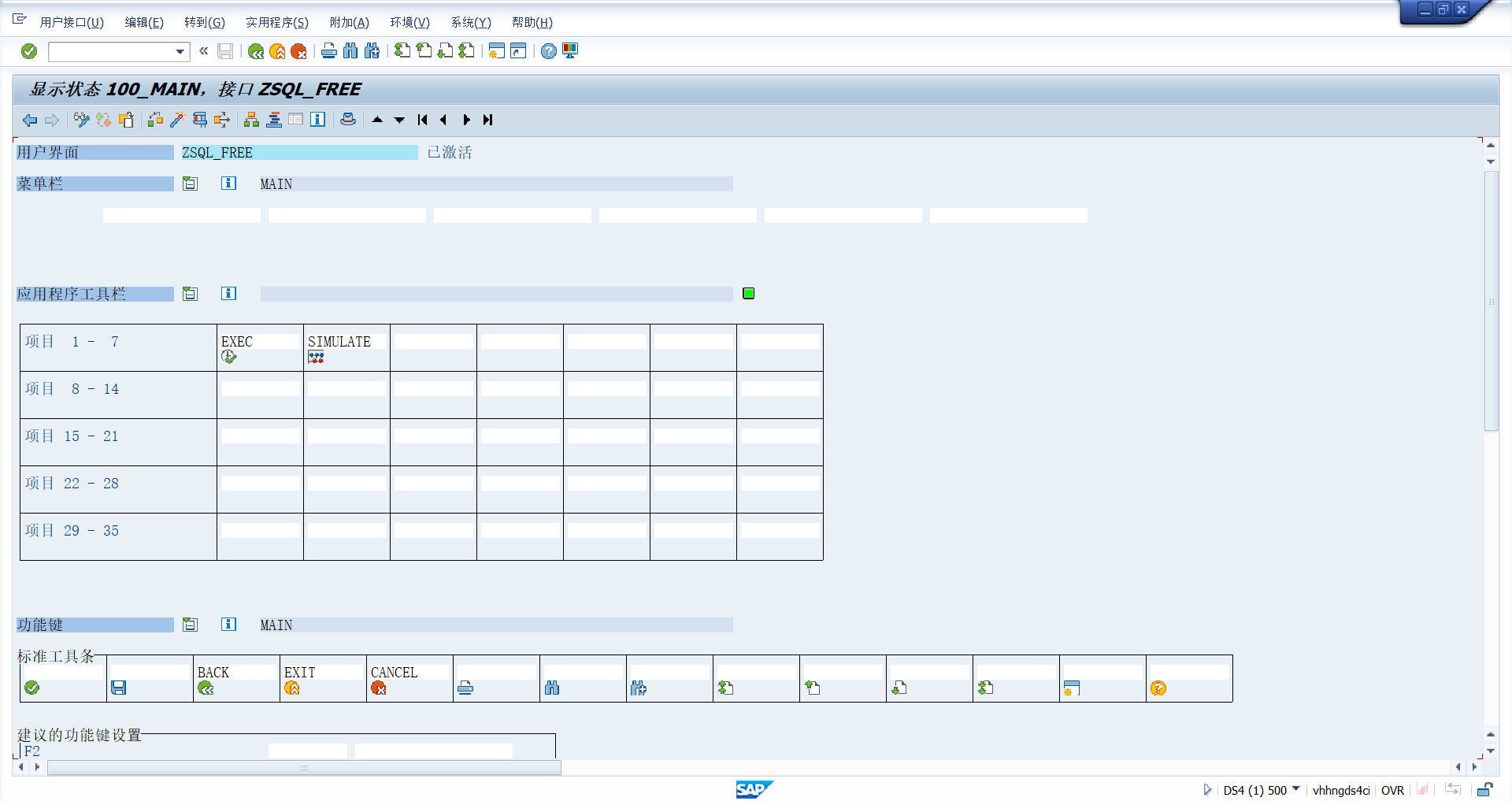Open the command field history dropdown arrow
Screen dimensions: 1512x801
pyautogui.click(x=180, y=52)
